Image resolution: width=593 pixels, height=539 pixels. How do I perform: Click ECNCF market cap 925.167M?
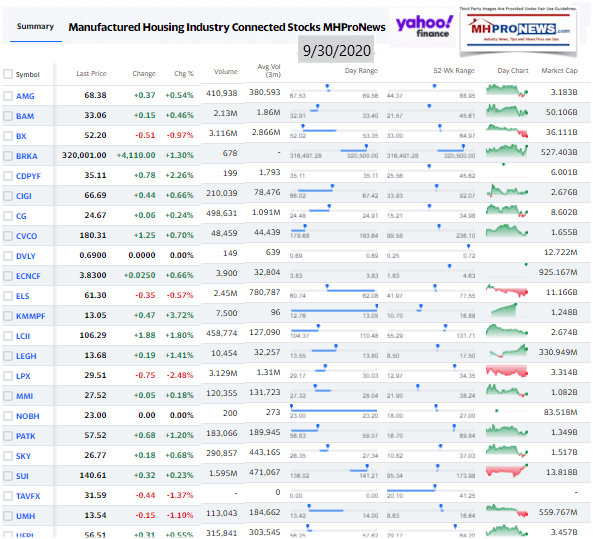tap(558, 272)
